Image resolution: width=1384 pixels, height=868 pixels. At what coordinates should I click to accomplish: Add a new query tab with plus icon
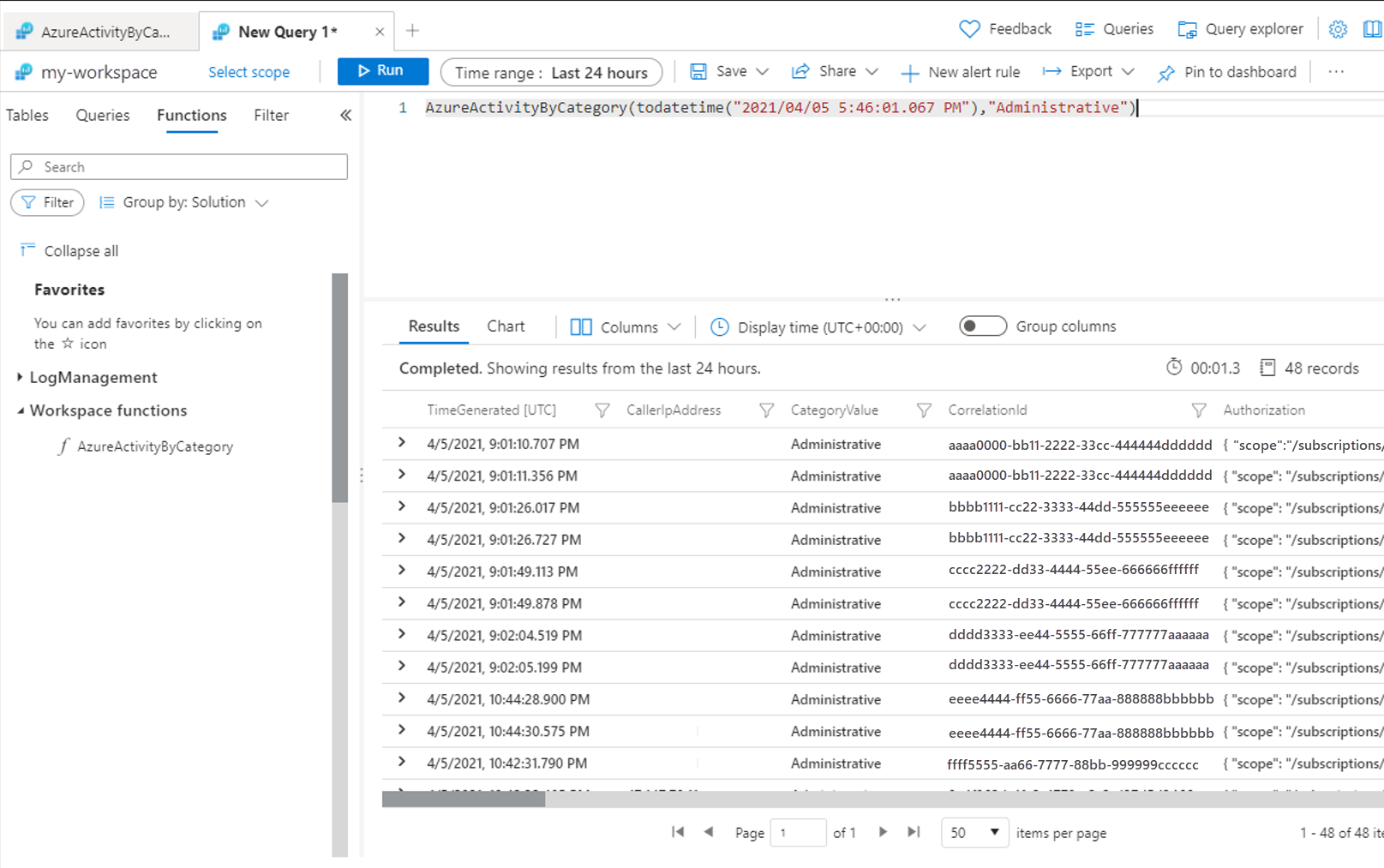click(412, 31)
